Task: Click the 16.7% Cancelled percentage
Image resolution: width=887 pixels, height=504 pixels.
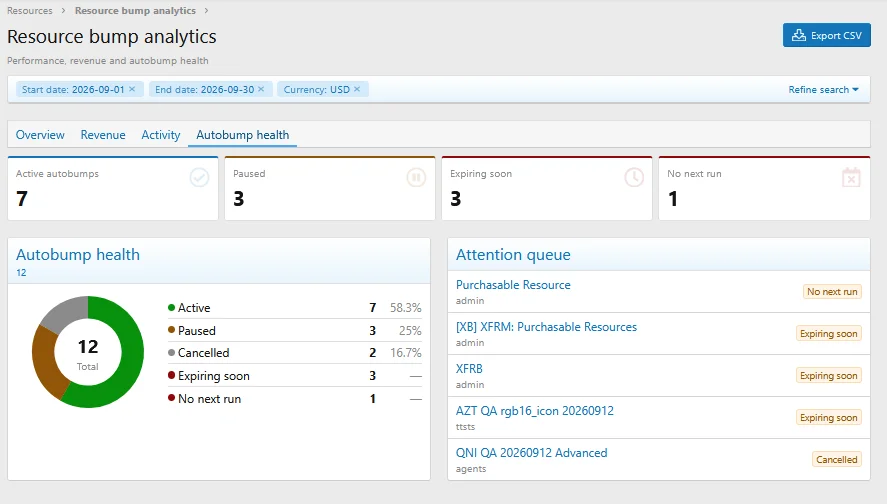Action: click(x=406, y=353)
